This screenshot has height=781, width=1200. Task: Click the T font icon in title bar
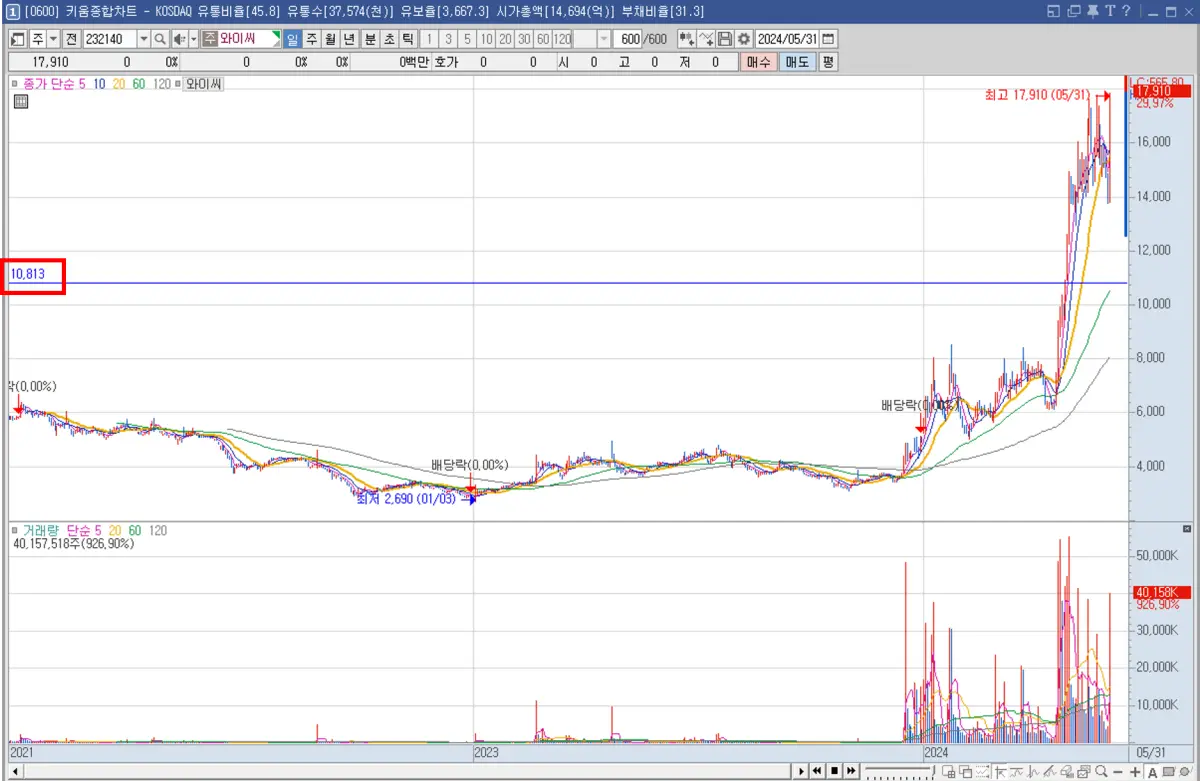point(1109,11)
